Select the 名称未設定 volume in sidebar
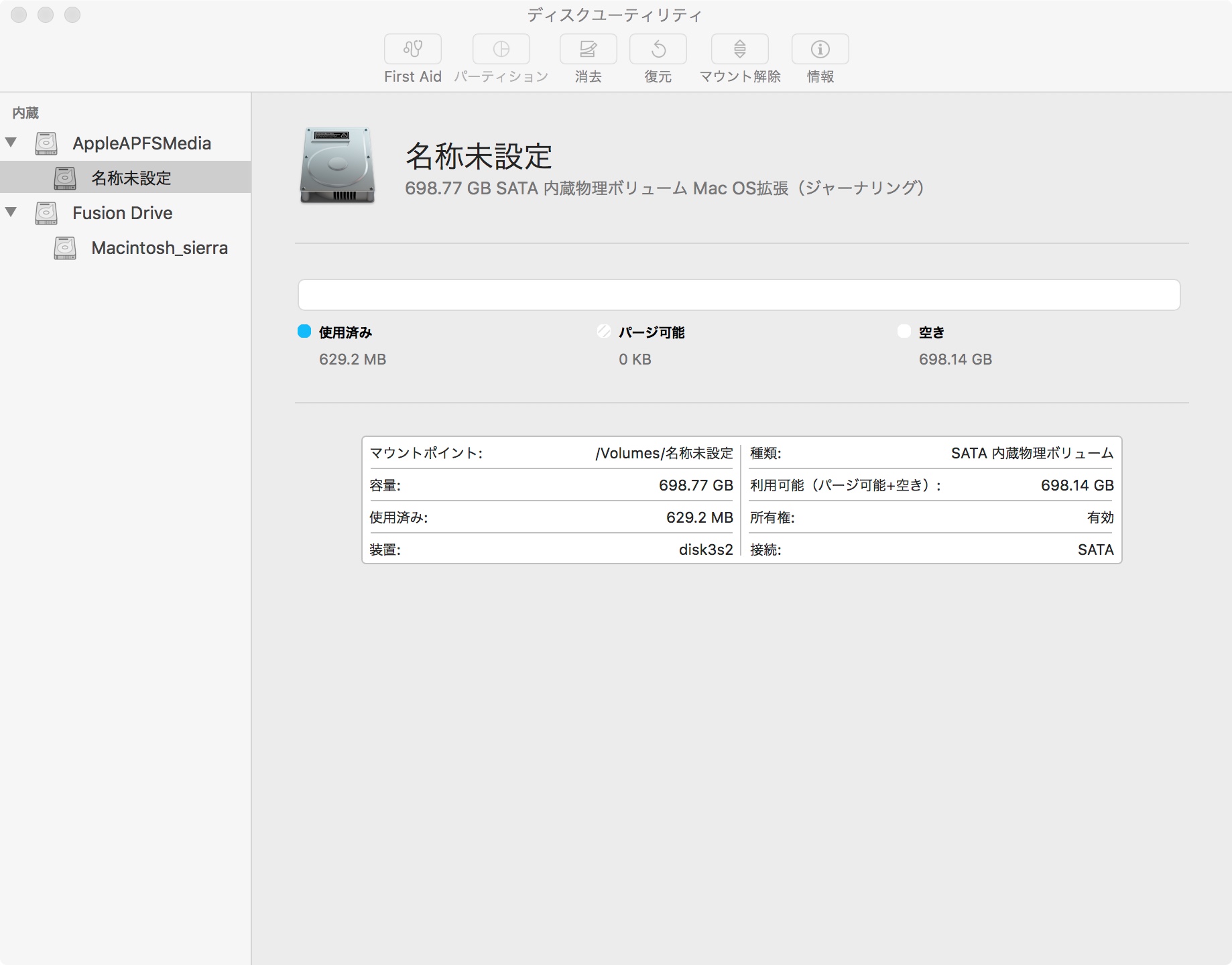This screenshot has height=965, width=1232. coord(131,178)
